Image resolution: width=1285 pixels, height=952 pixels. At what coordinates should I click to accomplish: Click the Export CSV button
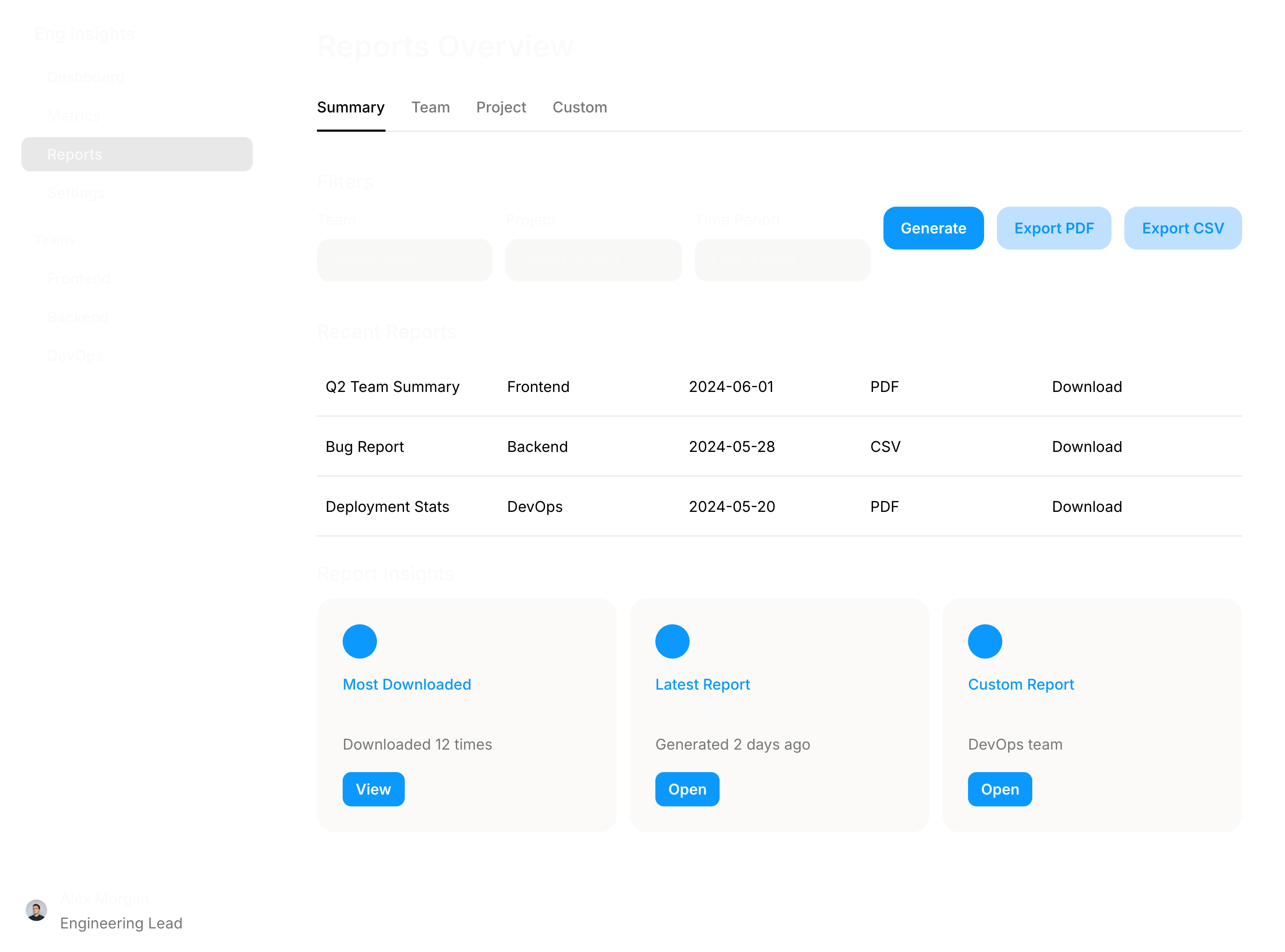[1183, 228]
